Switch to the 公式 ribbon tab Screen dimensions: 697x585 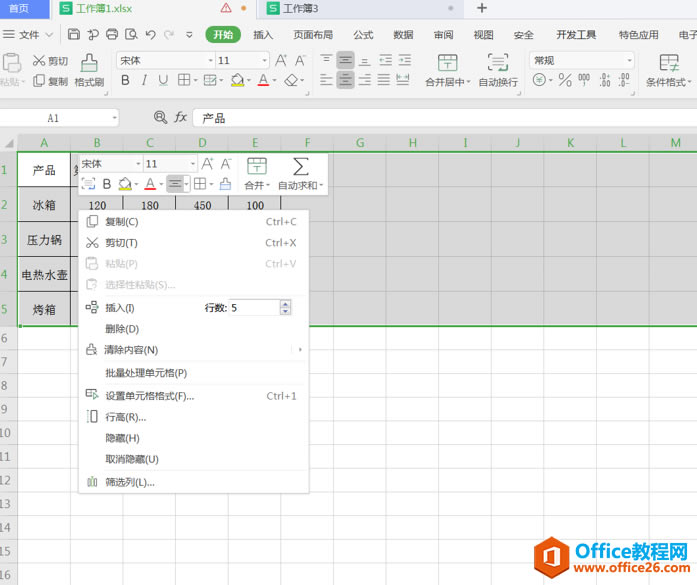click(x=363, y=35)
